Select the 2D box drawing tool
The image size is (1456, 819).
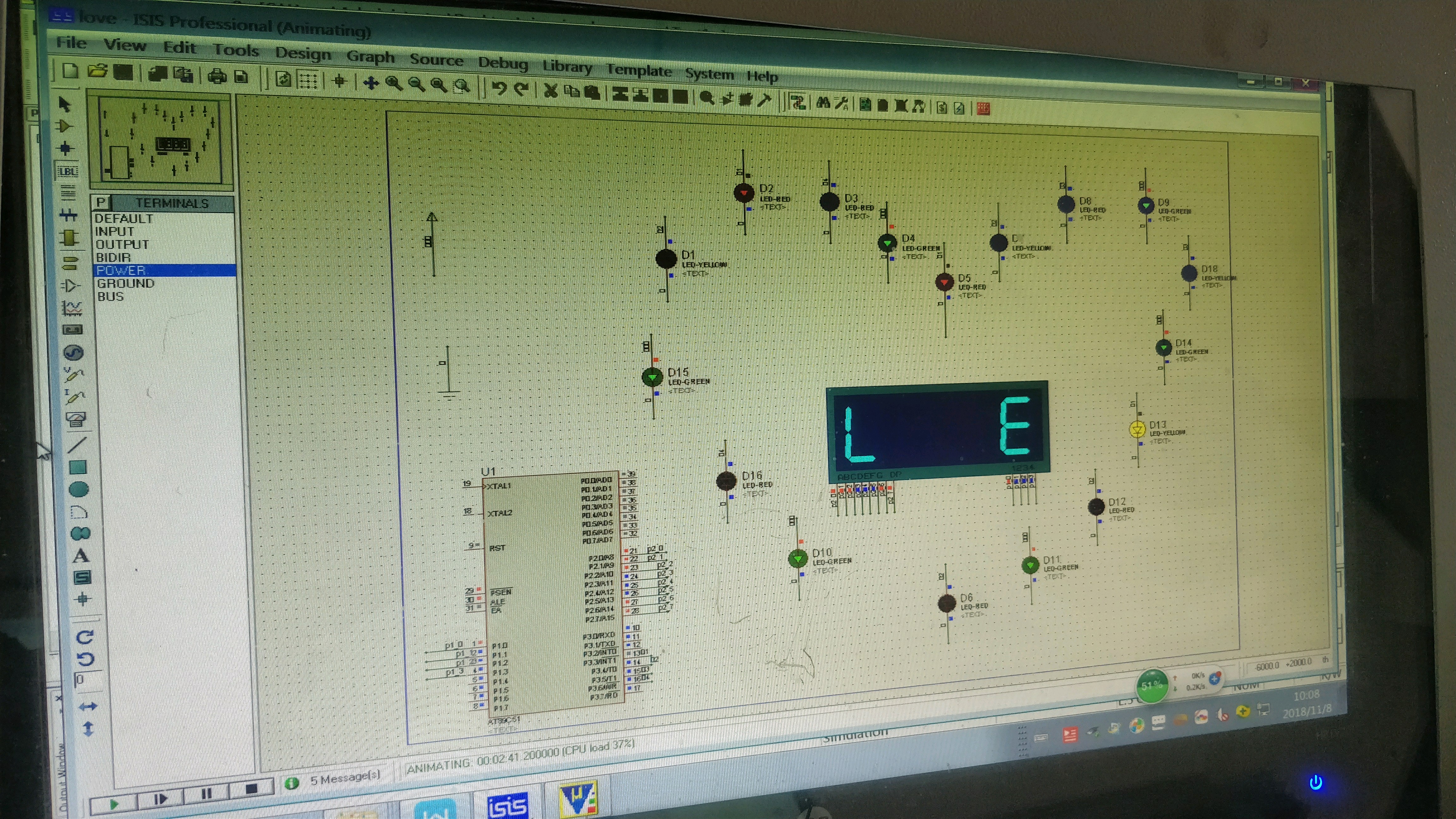pyautogui.click(x=78, y=467)
